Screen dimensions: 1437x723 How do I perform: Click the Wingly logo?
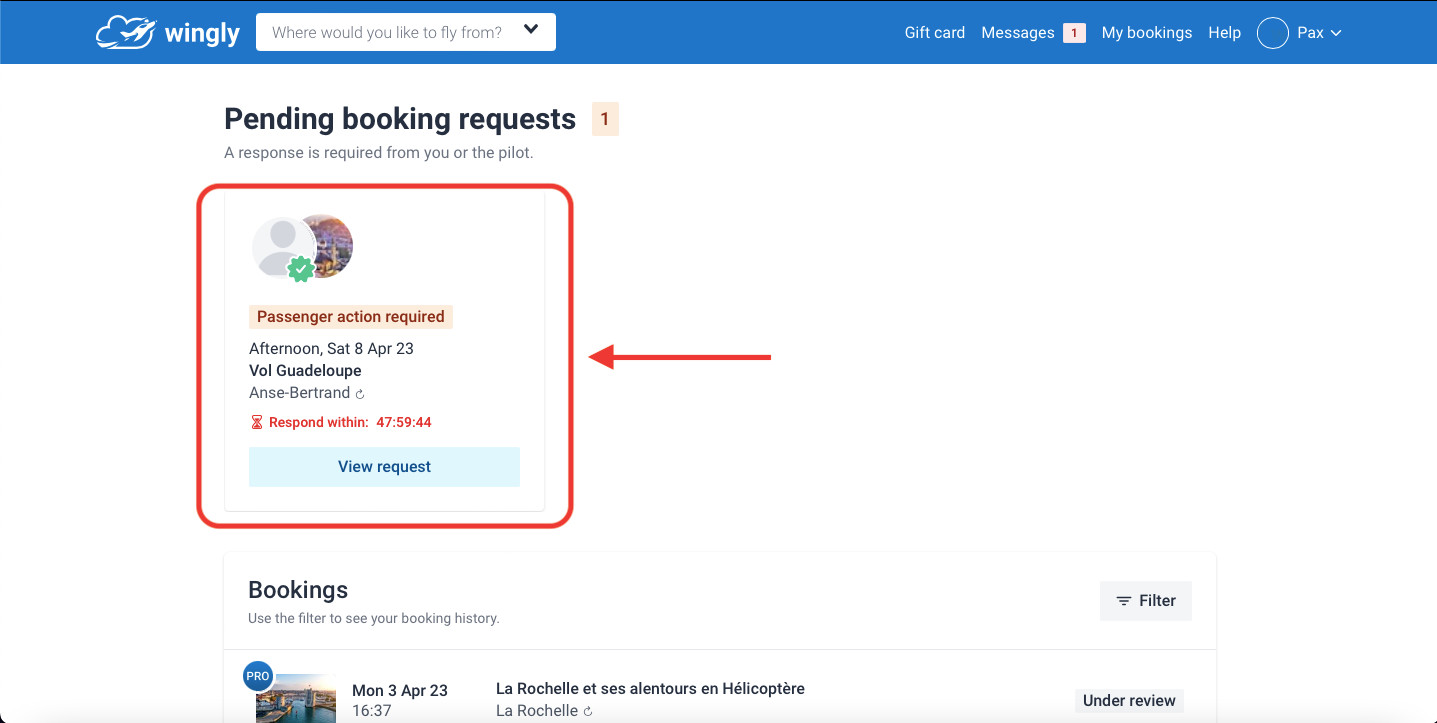pyautogui.click(x=168, y=32)
